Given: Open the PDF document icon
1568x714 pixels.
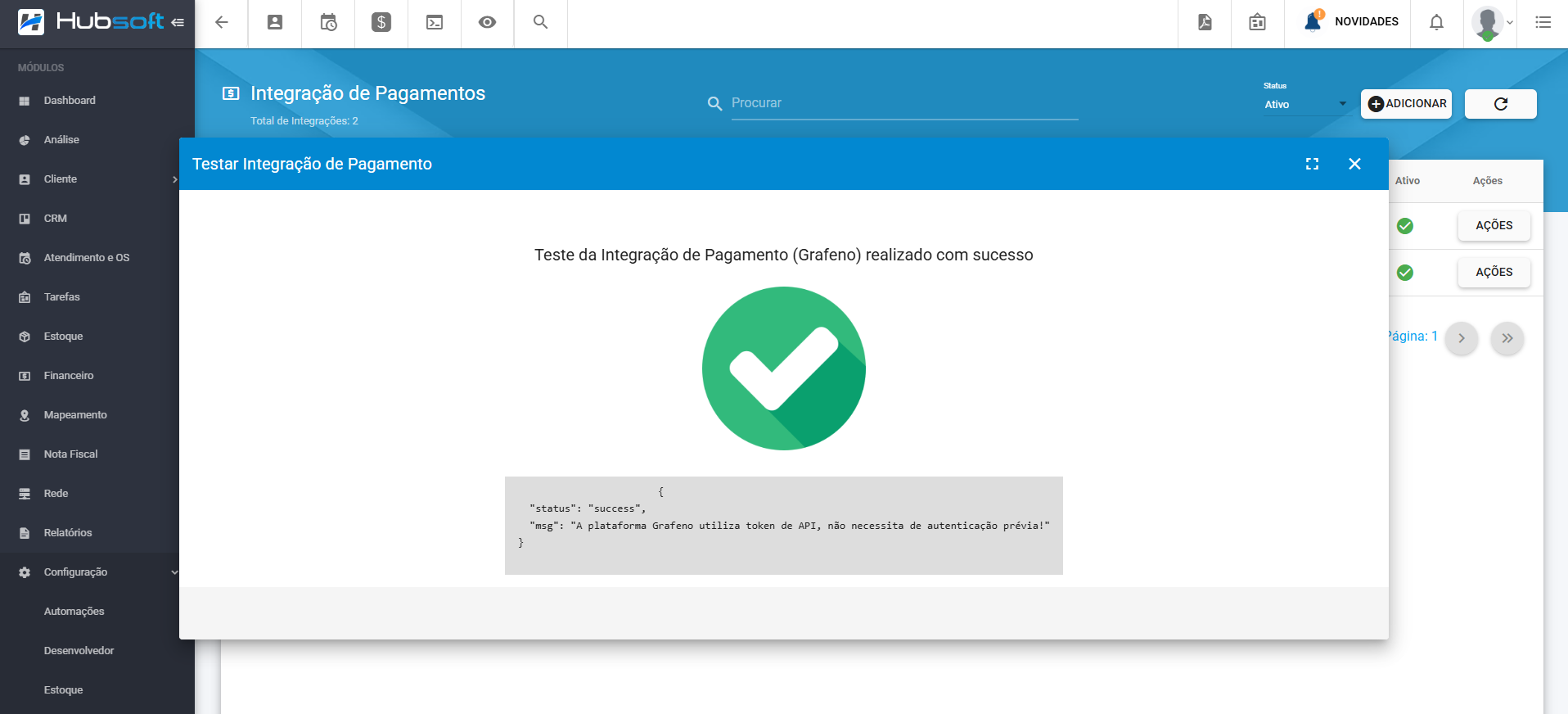Looking at the screenshot, I should (x=1205, y=22).
